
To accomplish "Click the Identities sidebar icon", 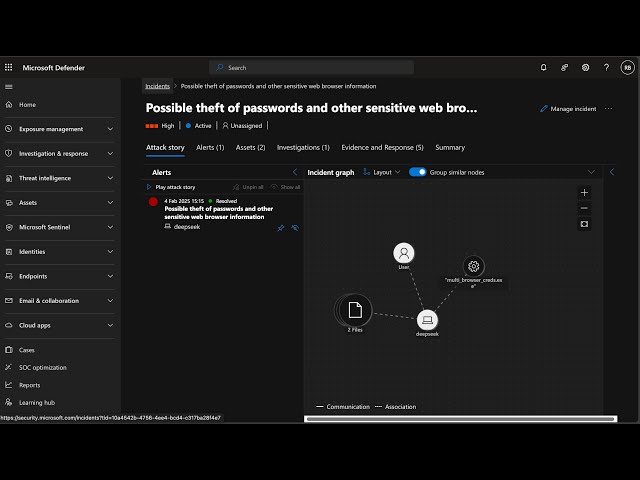I will tap(9, 251).
